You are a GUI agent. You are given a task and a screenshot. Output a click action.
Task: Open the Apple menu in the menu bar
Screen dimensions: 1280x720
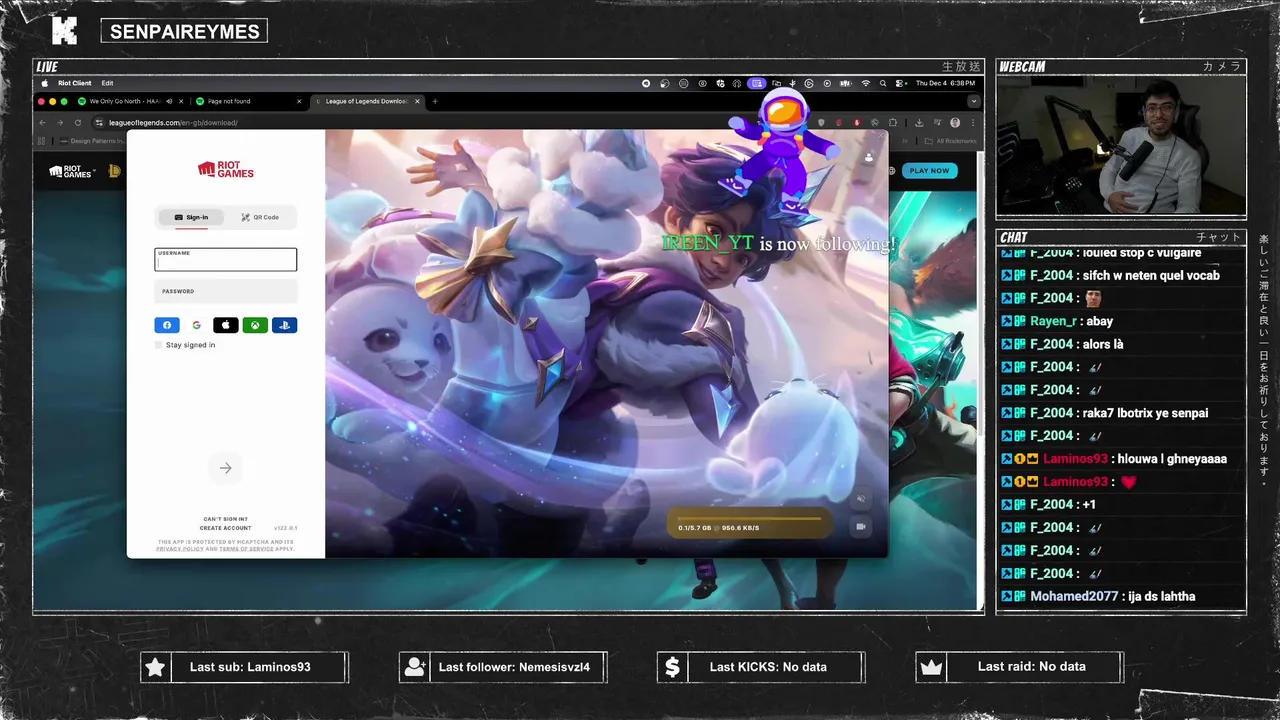(44, 83)
